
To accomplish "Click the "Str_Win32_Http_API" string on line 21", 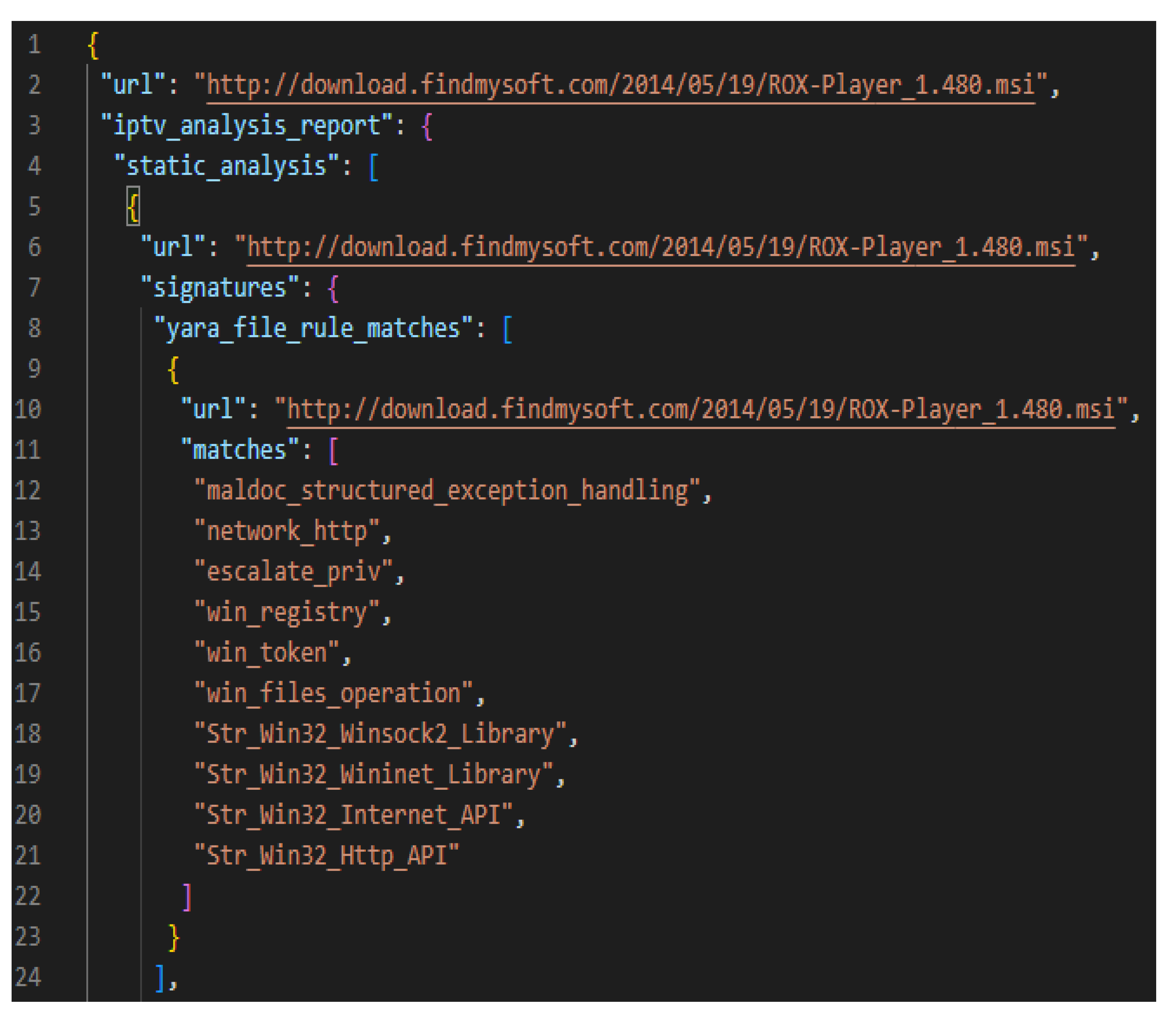I will pyautogui.click(x=326, y=855).
